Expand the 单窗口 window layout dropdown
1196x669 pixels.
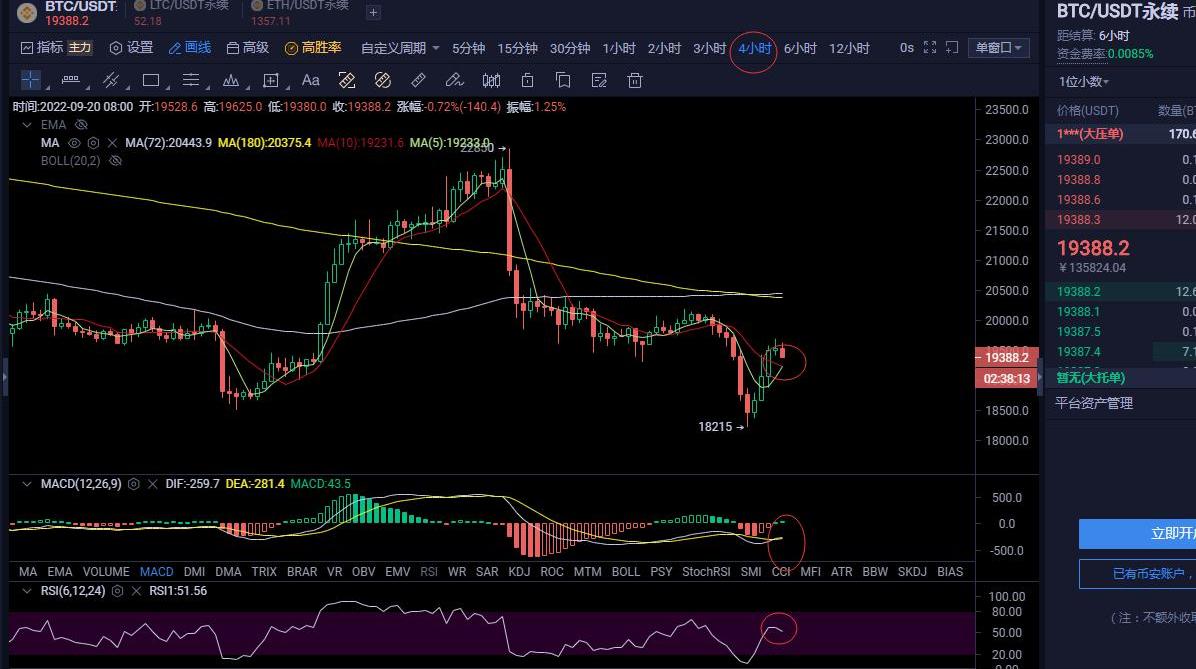[x=998, y=48]
